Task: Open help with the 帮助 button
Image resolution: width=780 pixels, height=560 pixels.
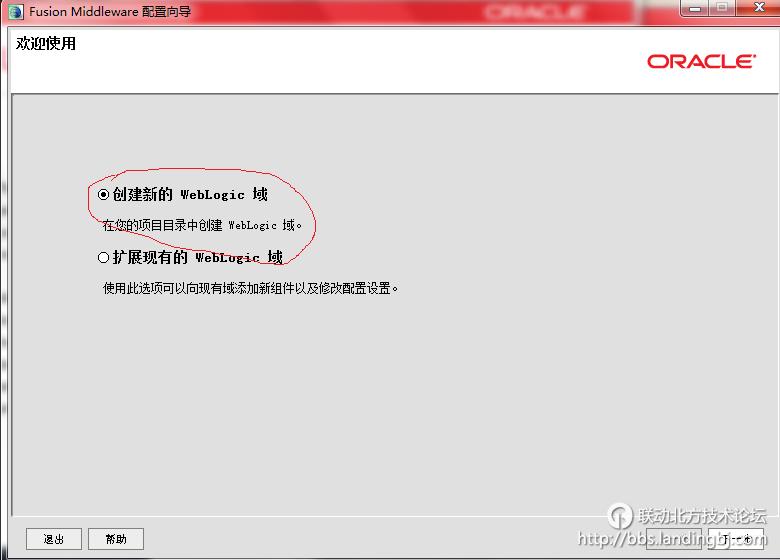Action: click(116, 539)
